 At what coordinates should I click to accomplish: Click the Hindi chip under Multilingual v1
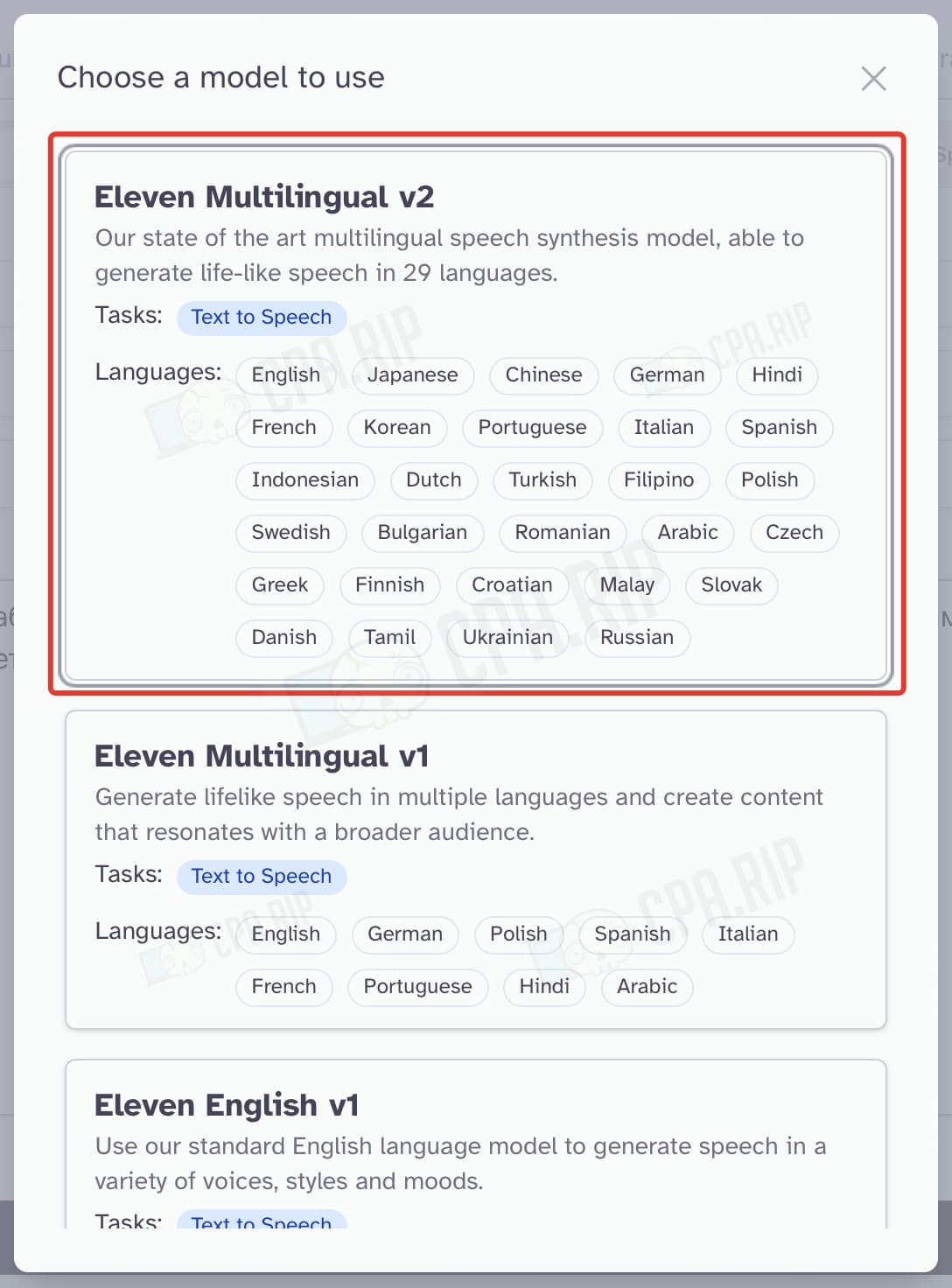click(544, 987)
